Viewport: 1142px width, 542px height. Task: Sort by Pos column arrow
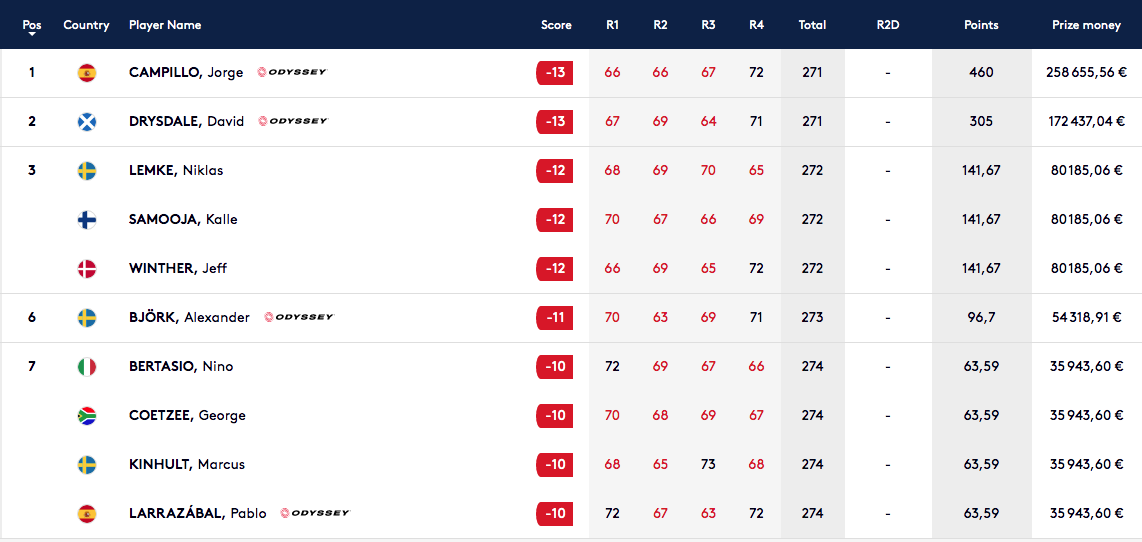tap(31, 34)
